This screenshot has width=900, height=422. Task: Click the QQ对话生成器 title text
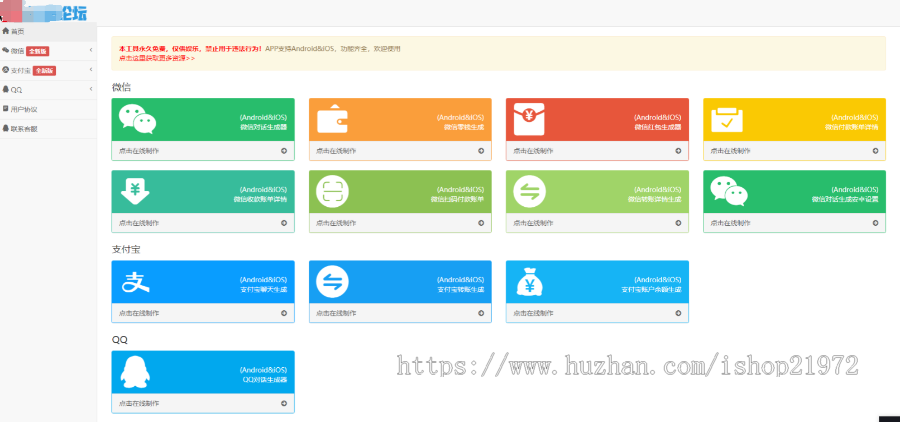tap(265, 380)
